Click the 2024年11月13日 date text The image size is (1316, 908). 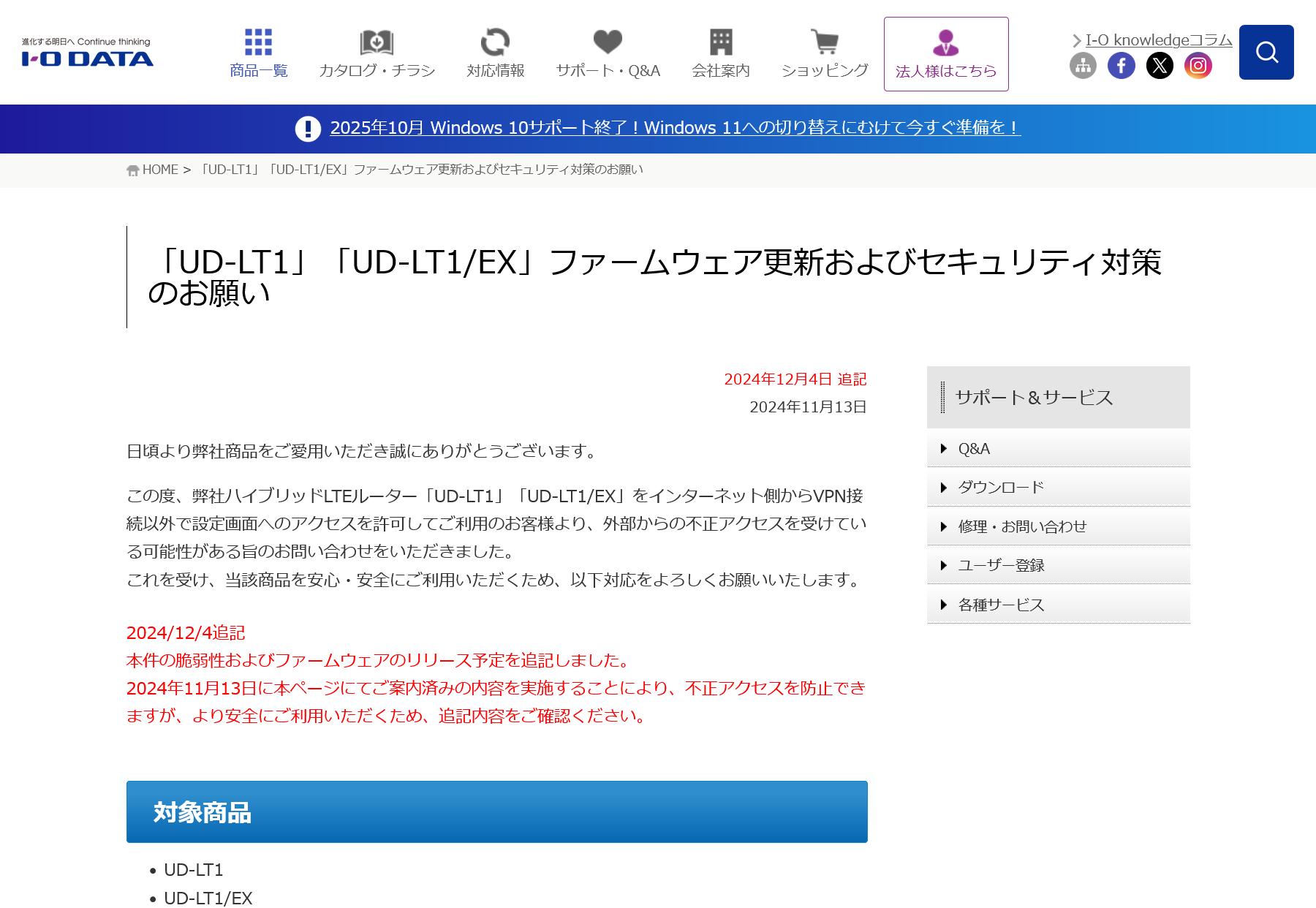(x=808, y=407)
